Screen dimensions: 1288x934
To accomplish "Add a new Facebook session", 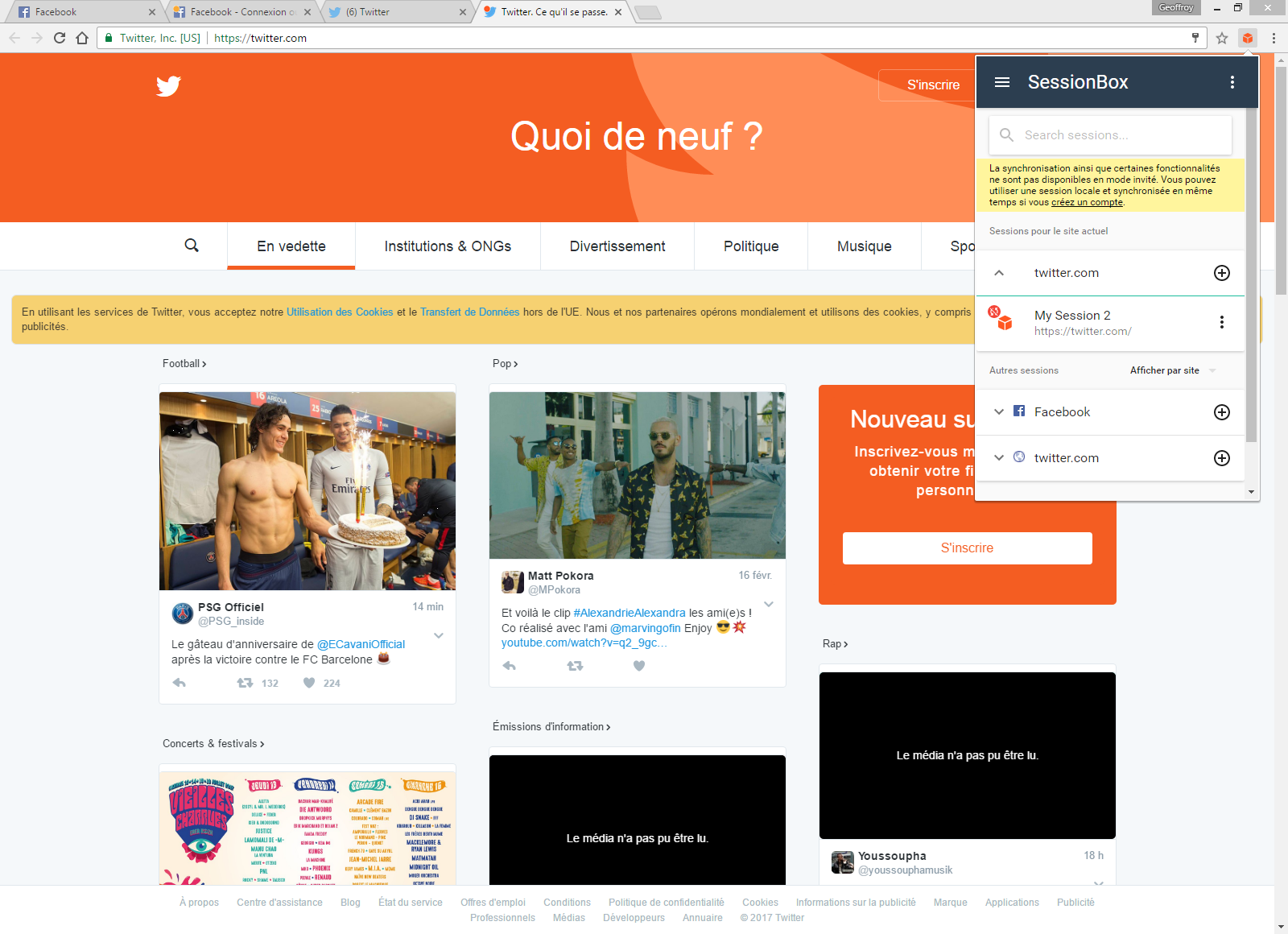I will pos(1221,412).
